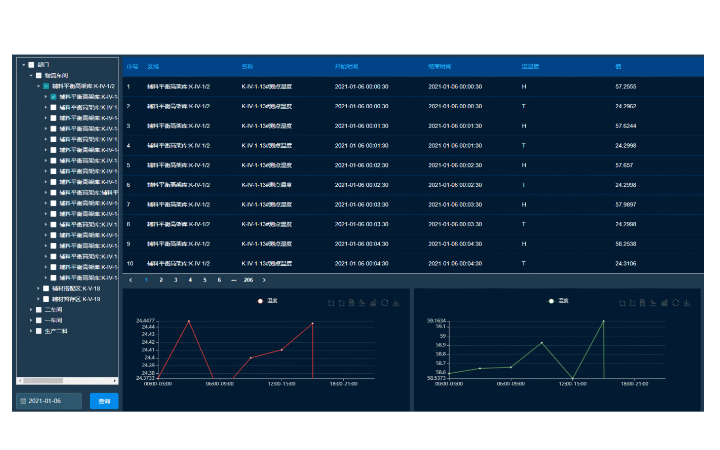720x450 pixels.
Task: Click the left arrow of tree horizontal scrollbar
Action: (x=20, y=381)
